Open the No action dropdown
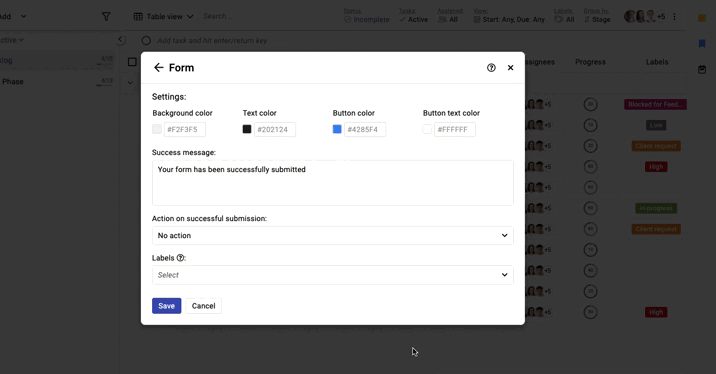This screenshot has height=374, width=716. [x=332, y=236]
